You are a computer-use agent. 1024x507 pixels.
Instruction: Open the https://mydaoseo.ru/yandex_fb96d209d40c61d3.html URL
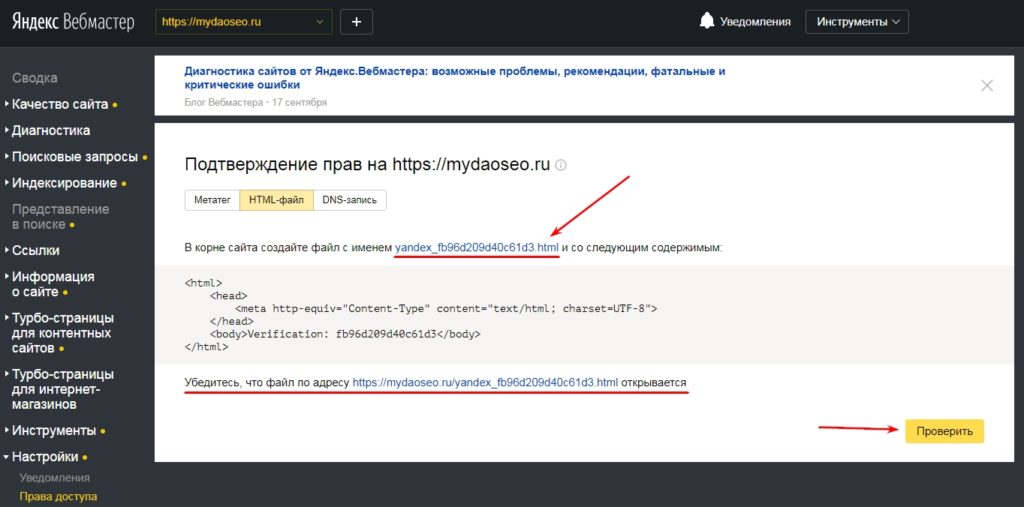point(485,382)
